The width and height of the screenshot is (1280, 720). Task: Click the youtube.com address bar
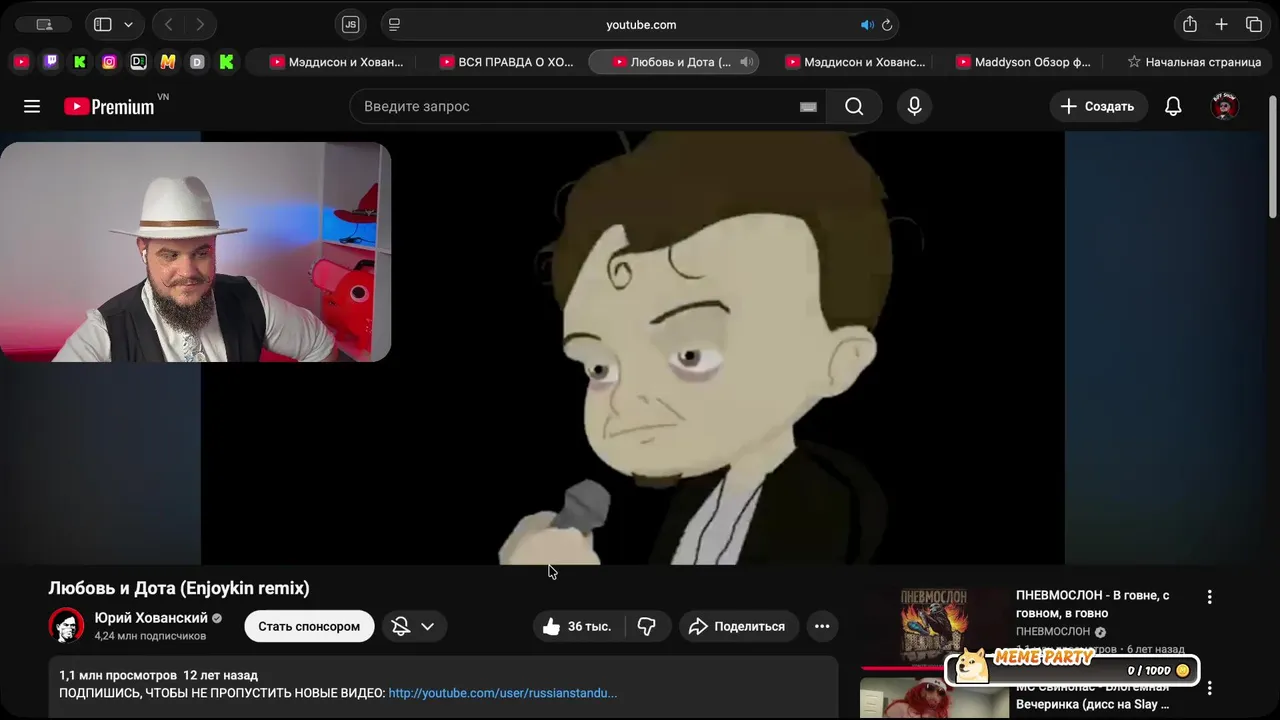tap(641, 25)
